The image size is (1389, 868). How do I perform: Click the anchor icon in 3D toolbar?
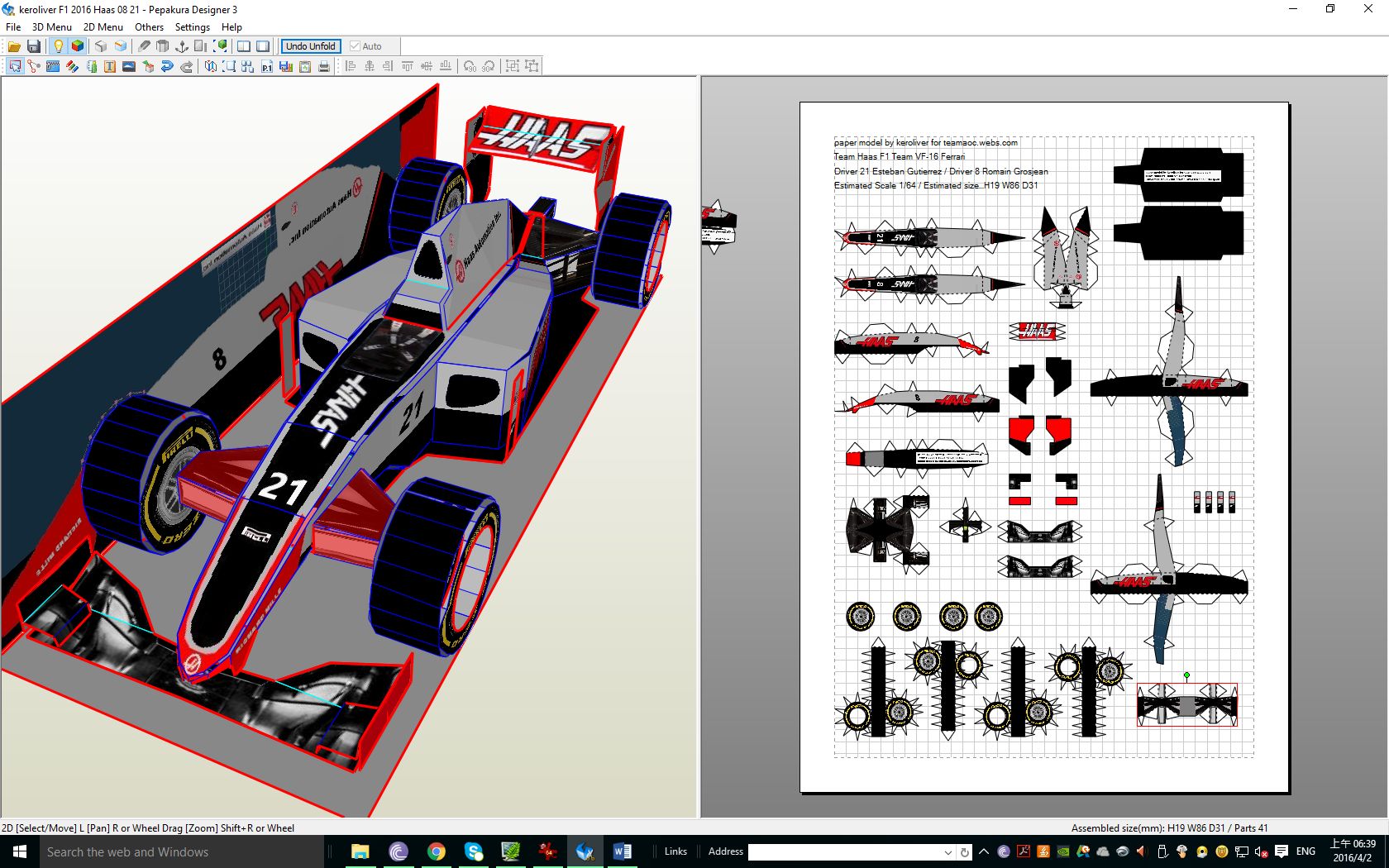pos(182,46)
